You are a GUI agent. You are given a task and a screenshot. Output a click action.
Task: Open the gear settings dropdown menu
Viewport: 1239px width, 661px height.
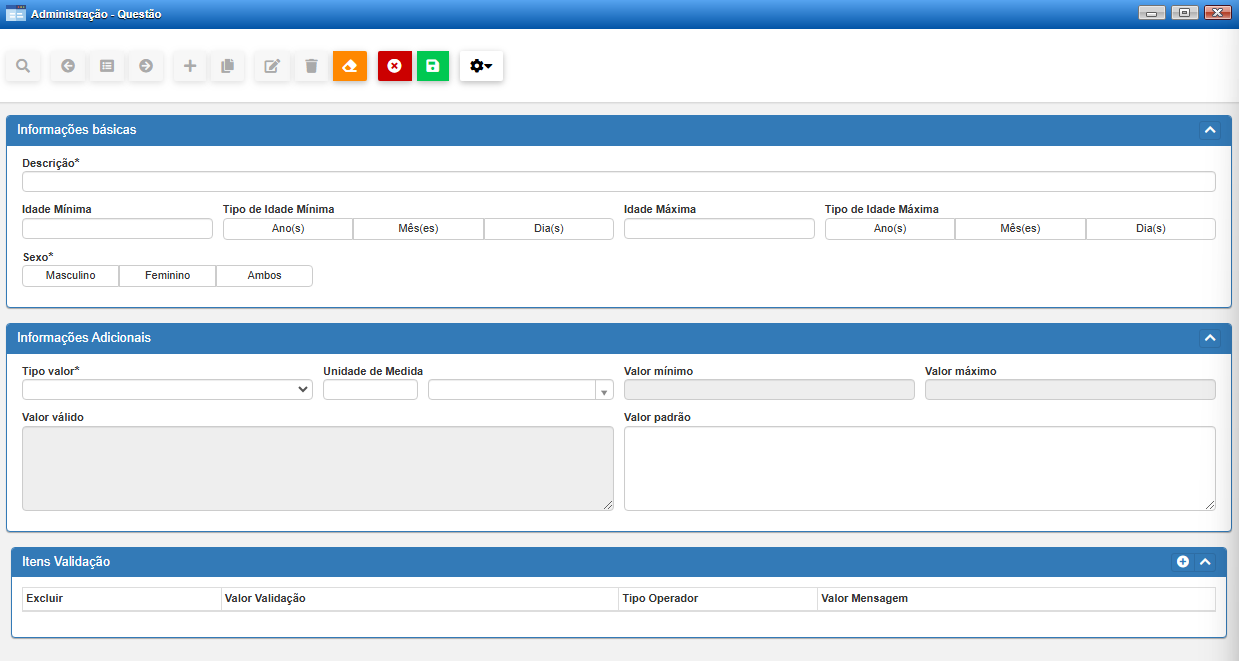pos(481,66)
